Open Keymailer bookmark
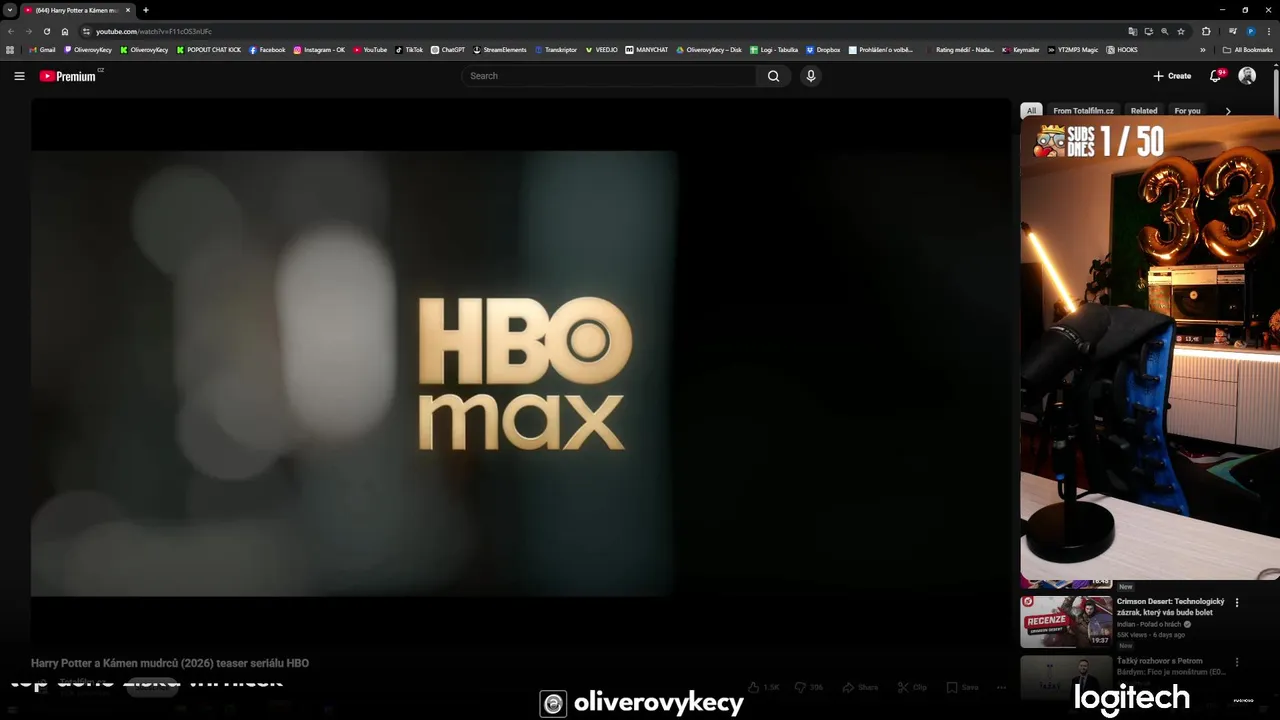Image resolution: width=1280 pixels, height=720 pixels. [1021, 49]
